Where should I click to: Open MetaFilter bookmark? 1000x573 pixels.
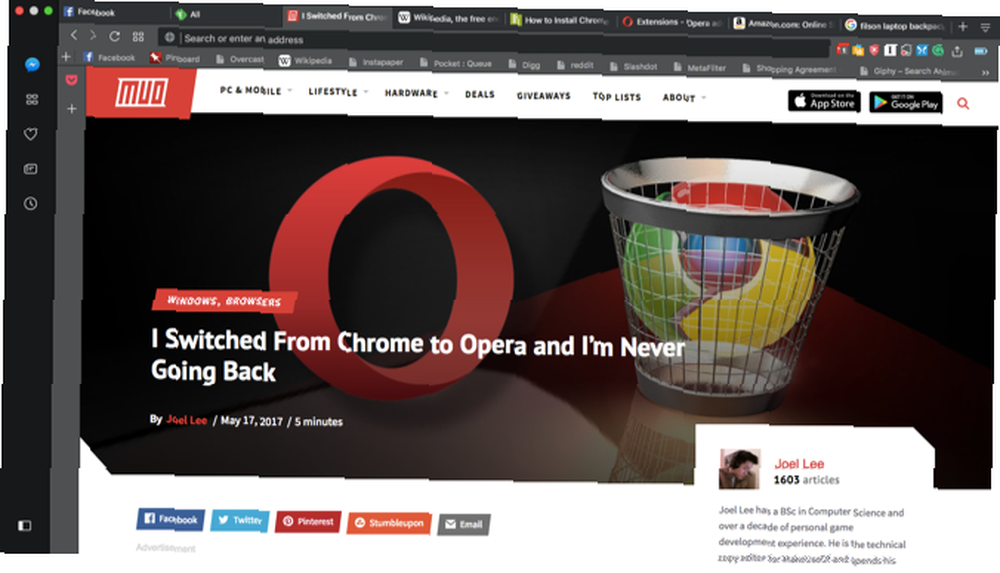700,68
